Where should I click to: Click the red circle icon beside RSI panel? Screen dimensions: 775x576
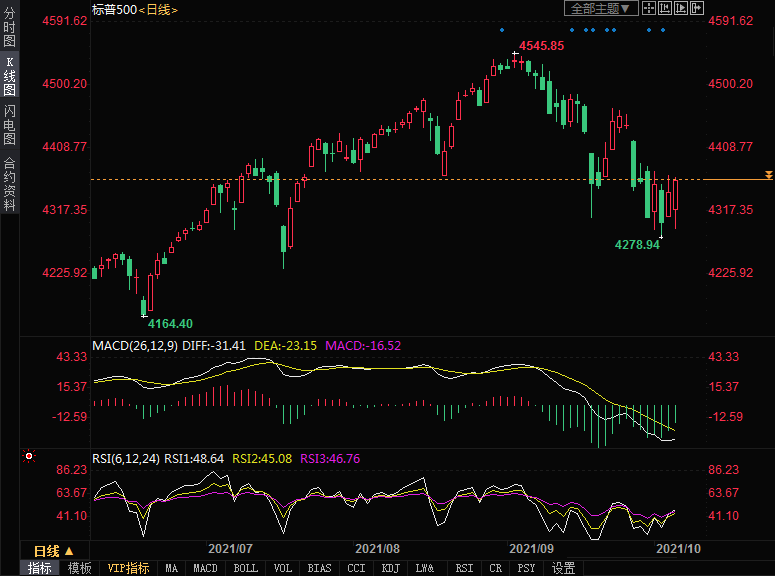coord(29,457)
